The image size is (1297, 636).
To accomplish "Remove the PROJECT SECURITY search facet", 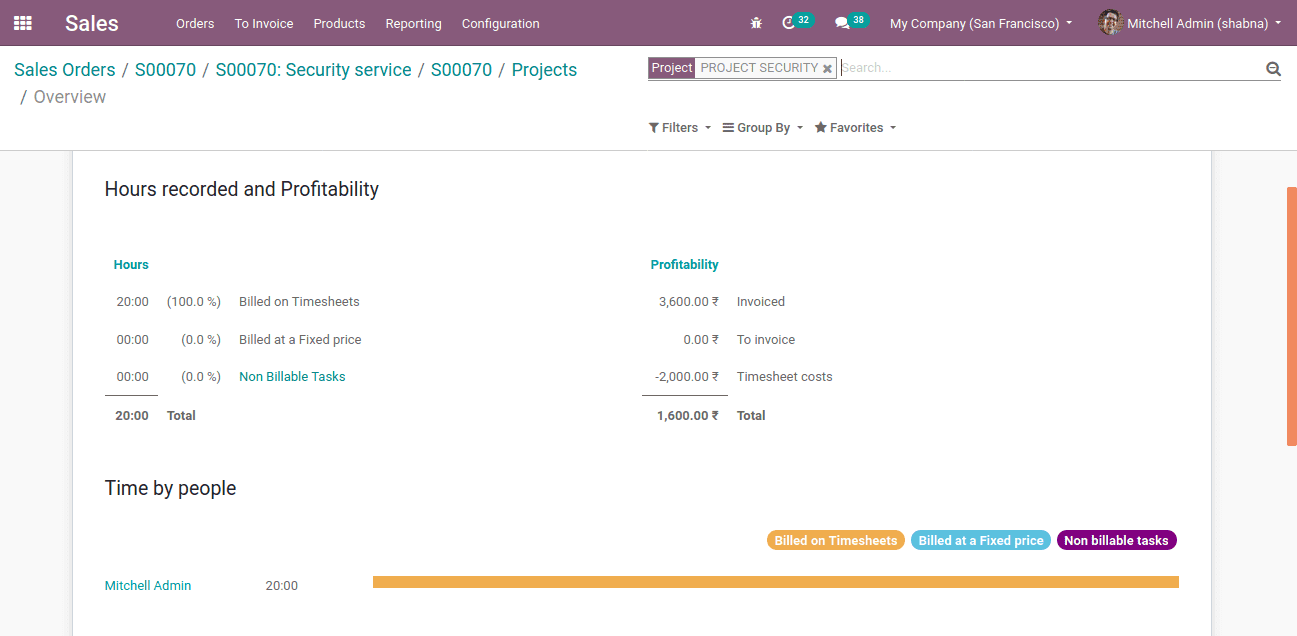I will coord(827,69).
